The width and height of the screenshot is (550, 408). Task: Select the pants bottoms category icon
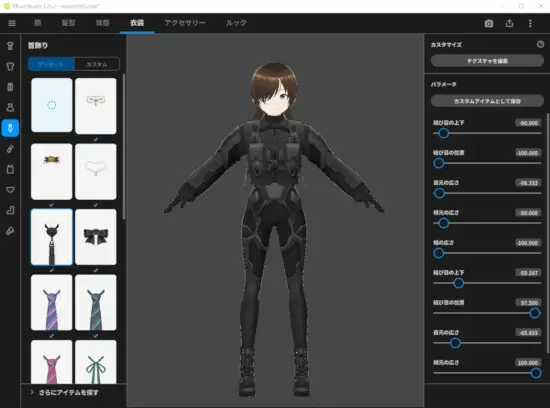click(x=10, y=87)
